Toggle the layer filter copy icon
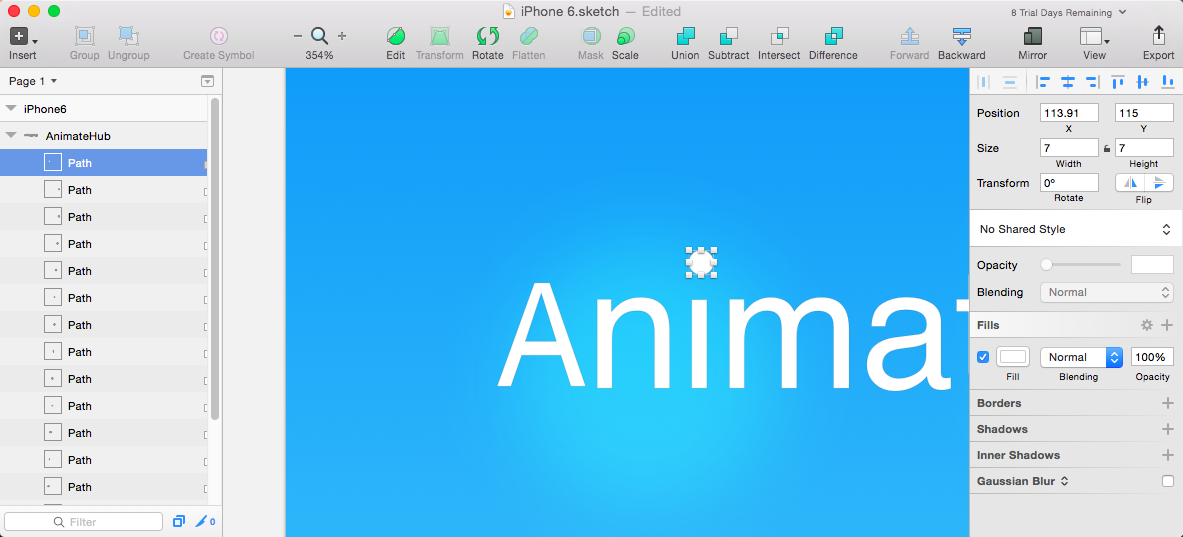The width and height of the screenshot is (1183, 537). click(x=179, y=521)
